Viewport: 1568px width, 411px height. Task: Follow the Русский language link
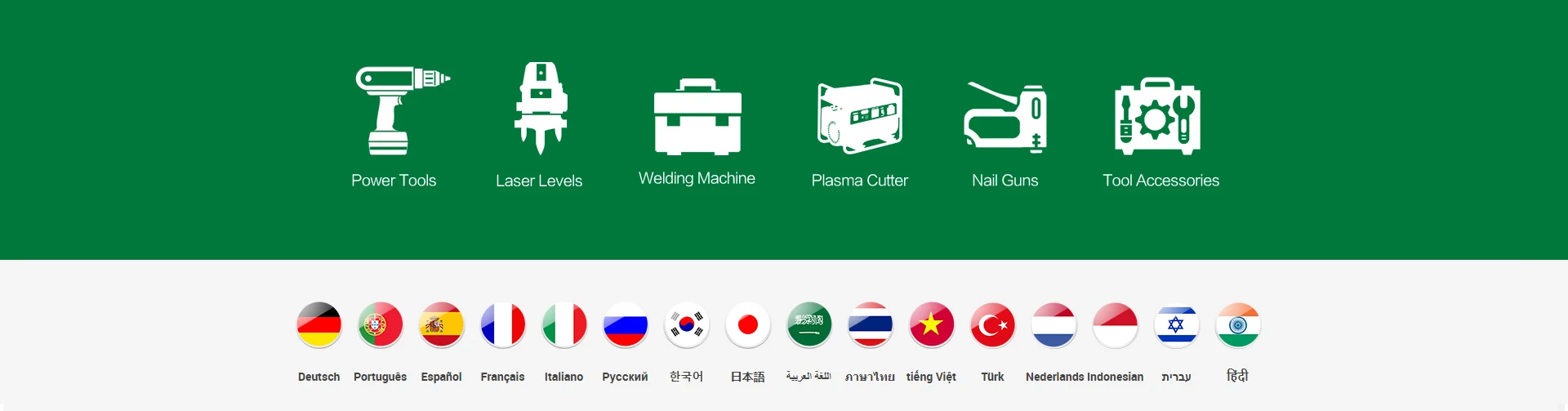(626, 377)
